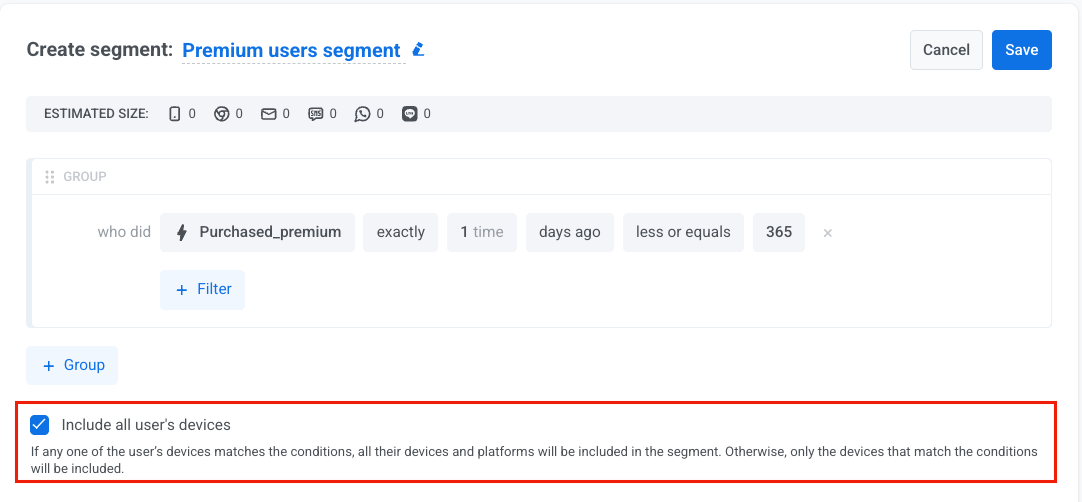Click the SMS size icon
This screenshot has height=502, width=1082.
pos(316,114)
